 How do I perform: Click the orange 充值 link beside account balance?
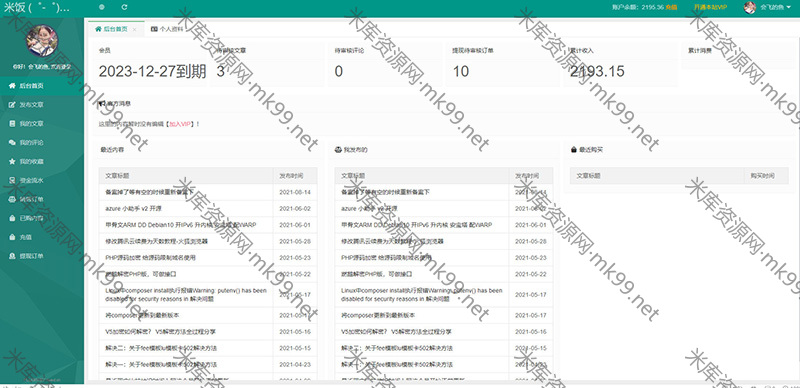coord(671,7)
